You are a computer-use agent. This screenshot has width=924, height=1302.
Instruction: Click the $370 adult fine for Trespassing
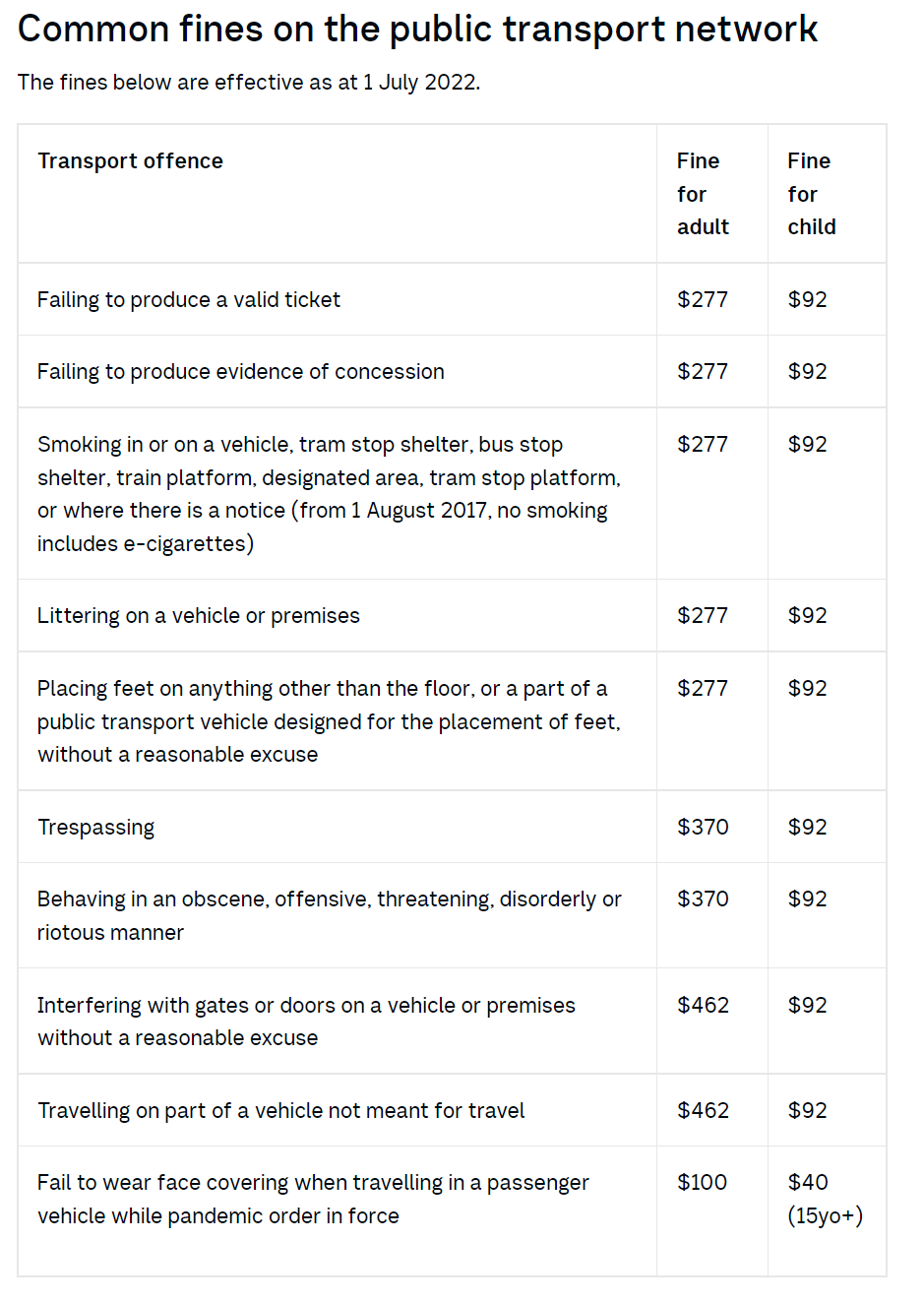coord(703,827)
